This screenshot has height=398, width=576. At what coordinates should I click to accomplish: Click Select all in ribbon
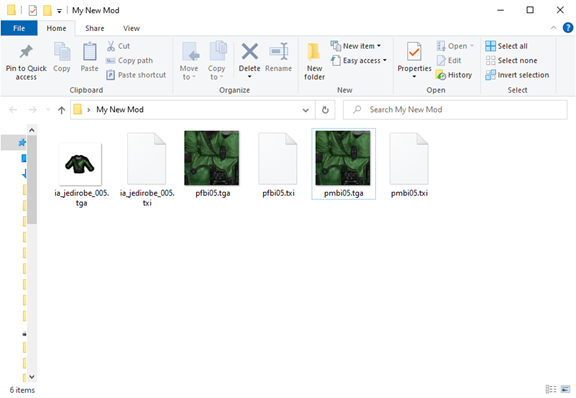click(x=506, y=46)
